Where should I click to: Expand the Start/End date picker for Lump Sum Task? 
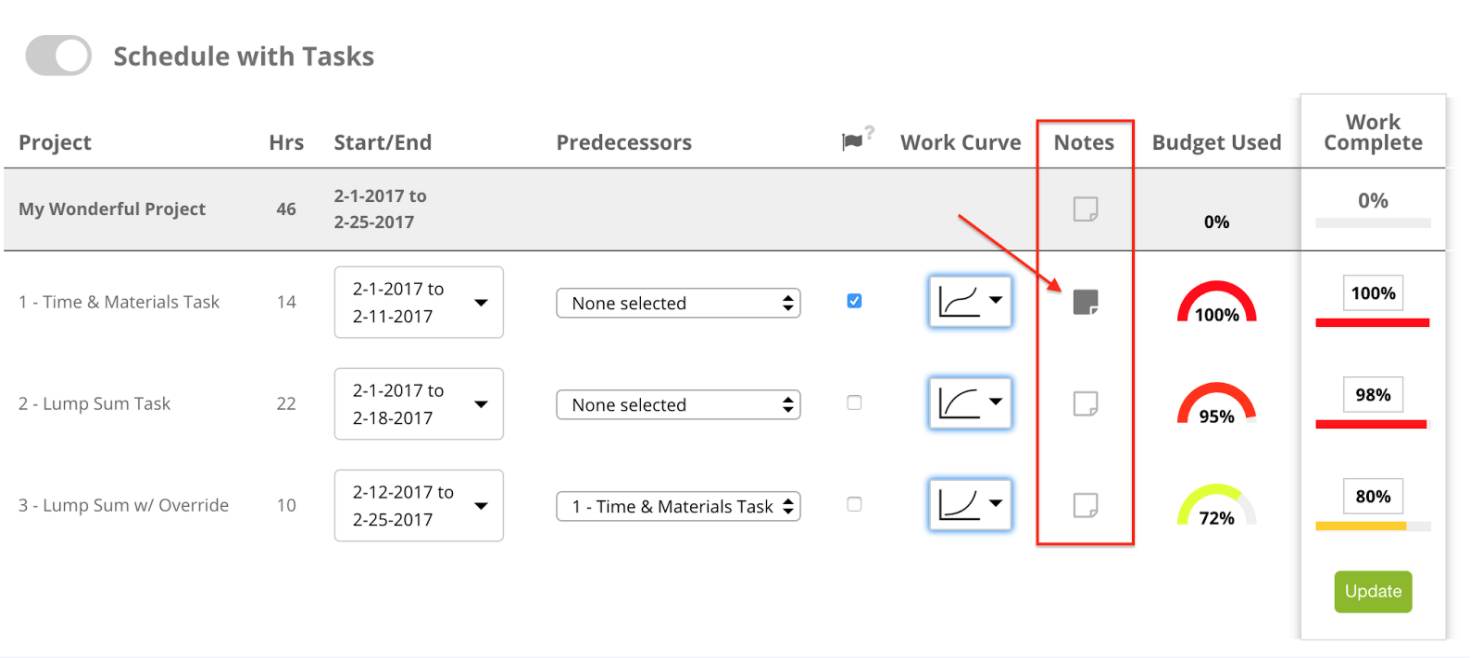tap(418, 403)
